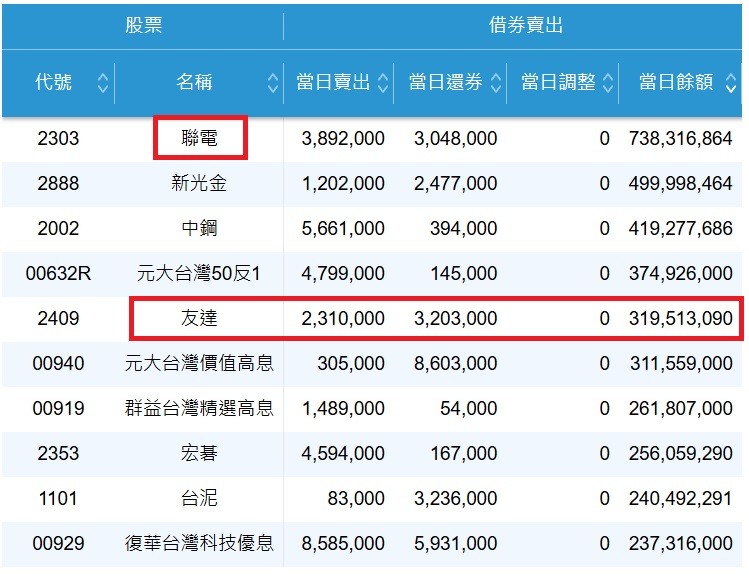Click balance value 311,559,000
The width and height of the screenshot is (749, 577).
tap(681, 363)
